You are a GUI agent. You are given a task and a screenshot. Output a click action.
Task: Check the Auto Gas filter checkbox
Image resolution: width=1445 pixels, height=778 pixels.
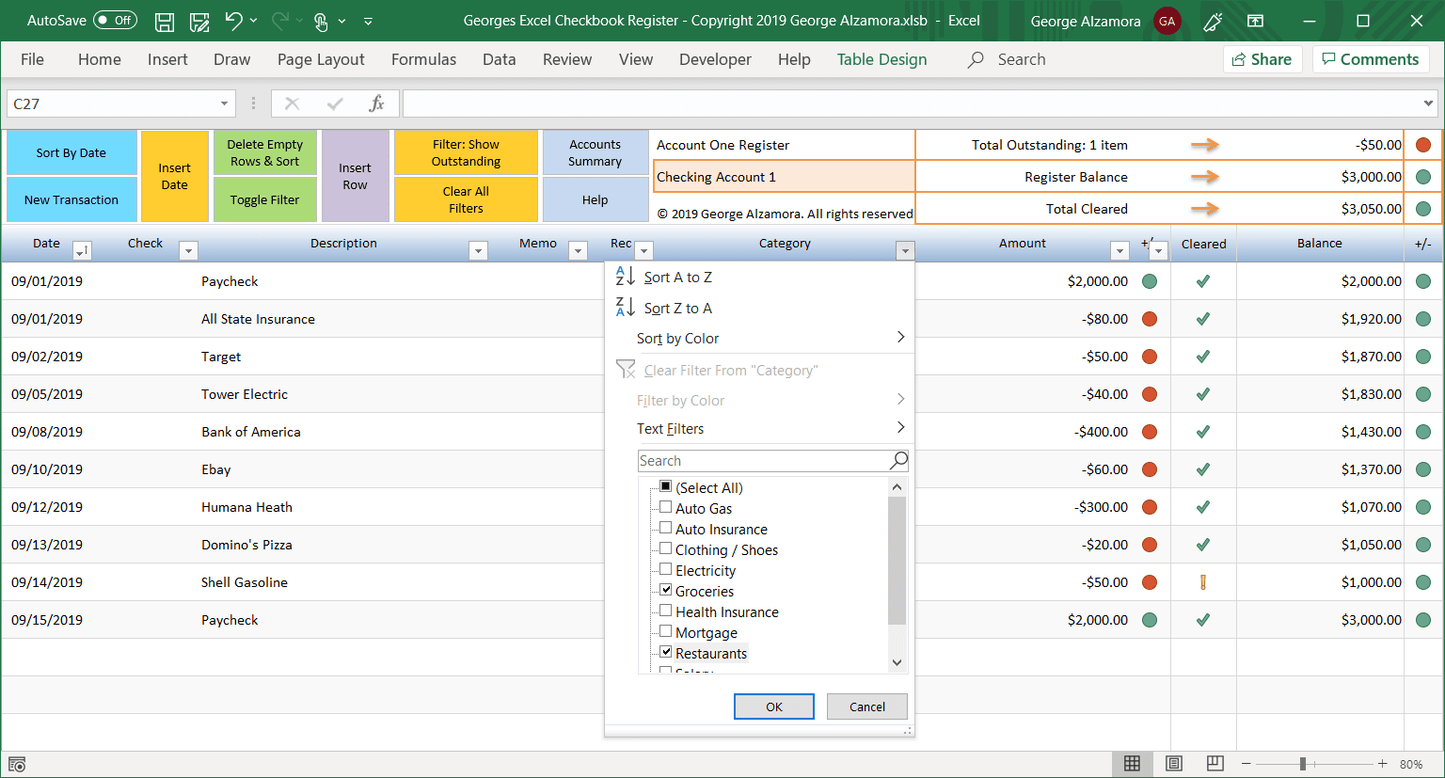[x=666, y=508]
